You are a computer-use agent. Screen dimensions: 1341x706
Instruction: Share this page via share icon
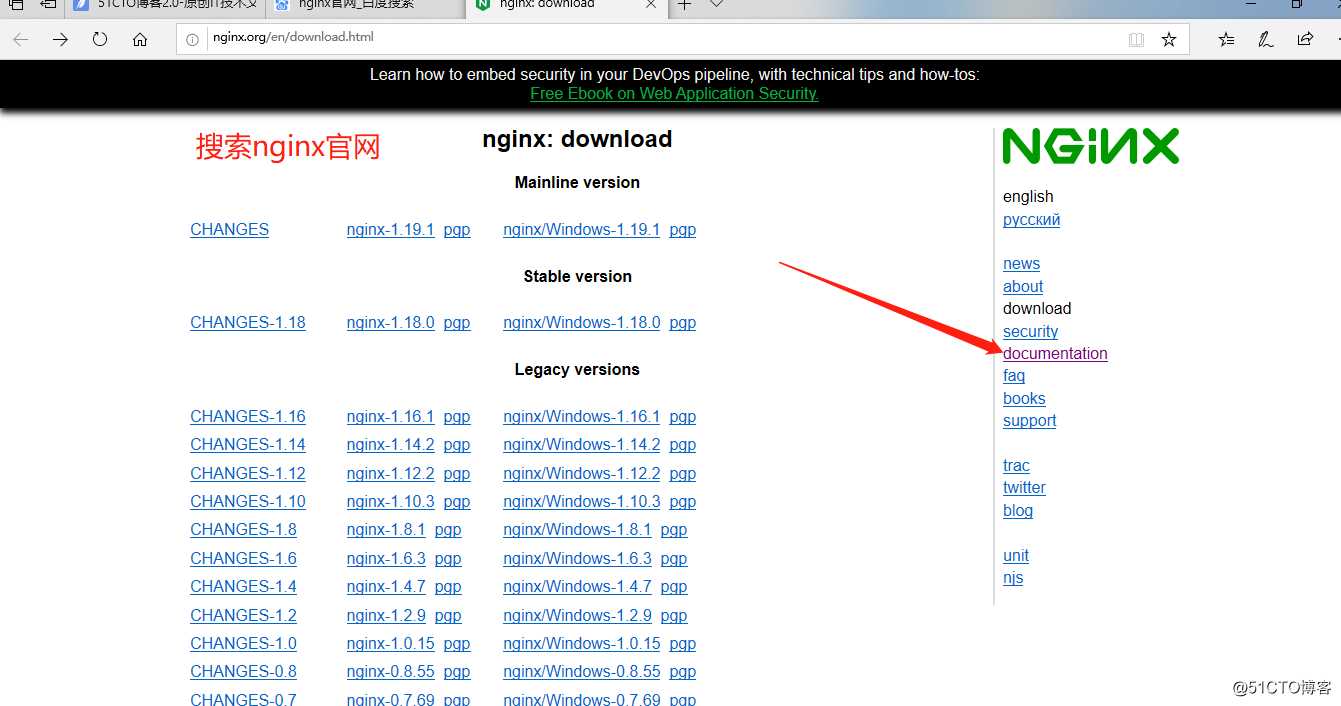[1305, 39]
